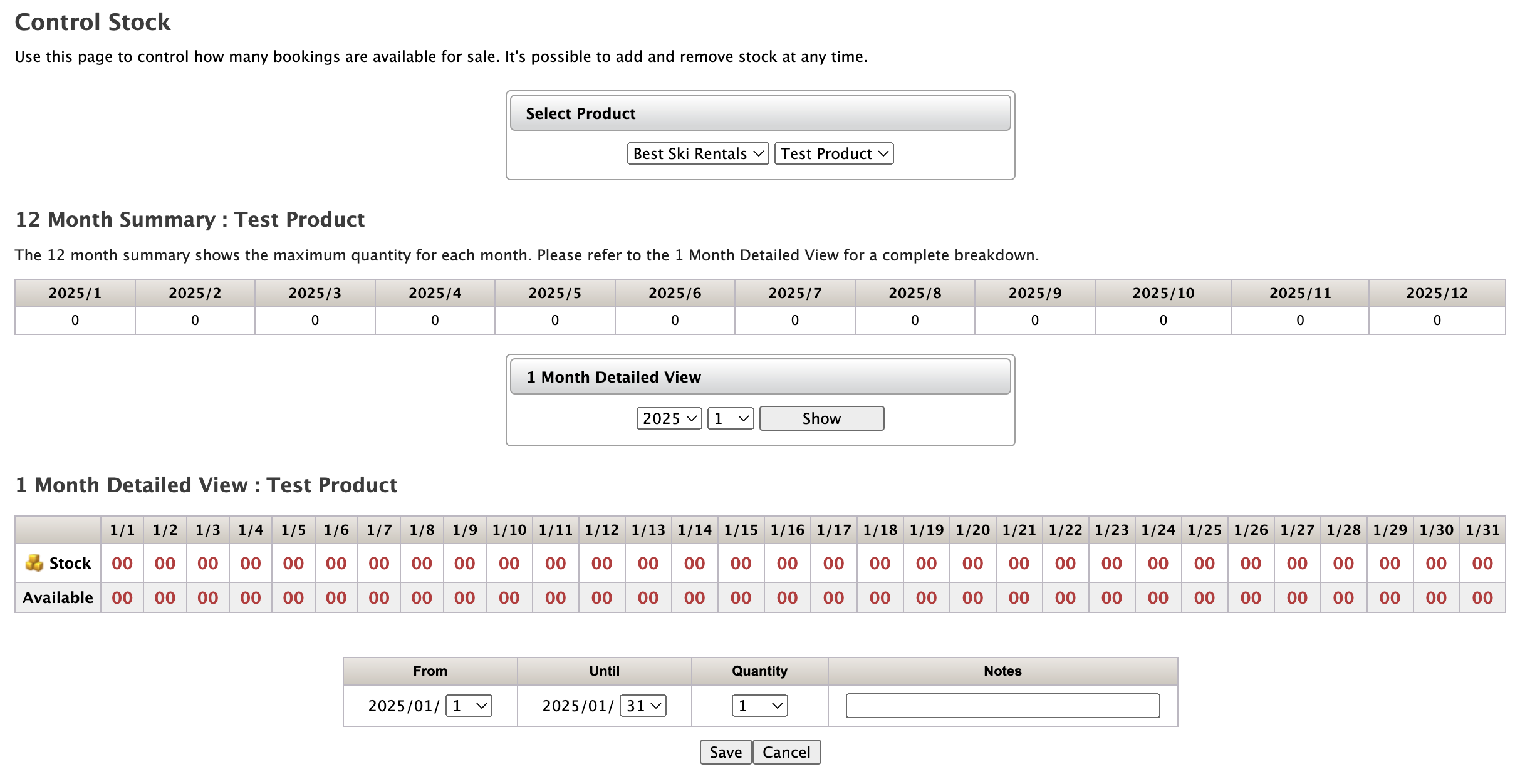This screenshot has width=1520, height=784.
Task: Click the Stock value for 1/1
Action: 122,563
